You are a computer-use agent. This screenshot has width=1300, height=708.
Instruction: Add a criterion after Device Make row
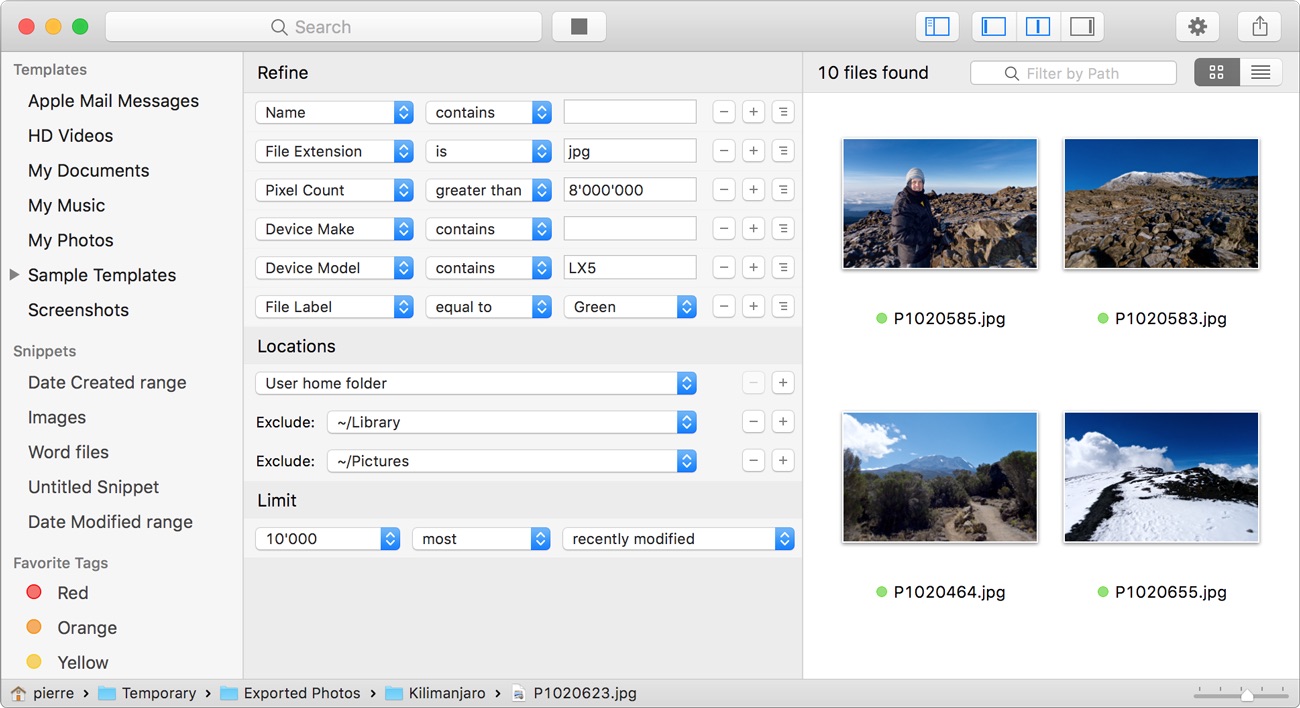coord(754,229)
